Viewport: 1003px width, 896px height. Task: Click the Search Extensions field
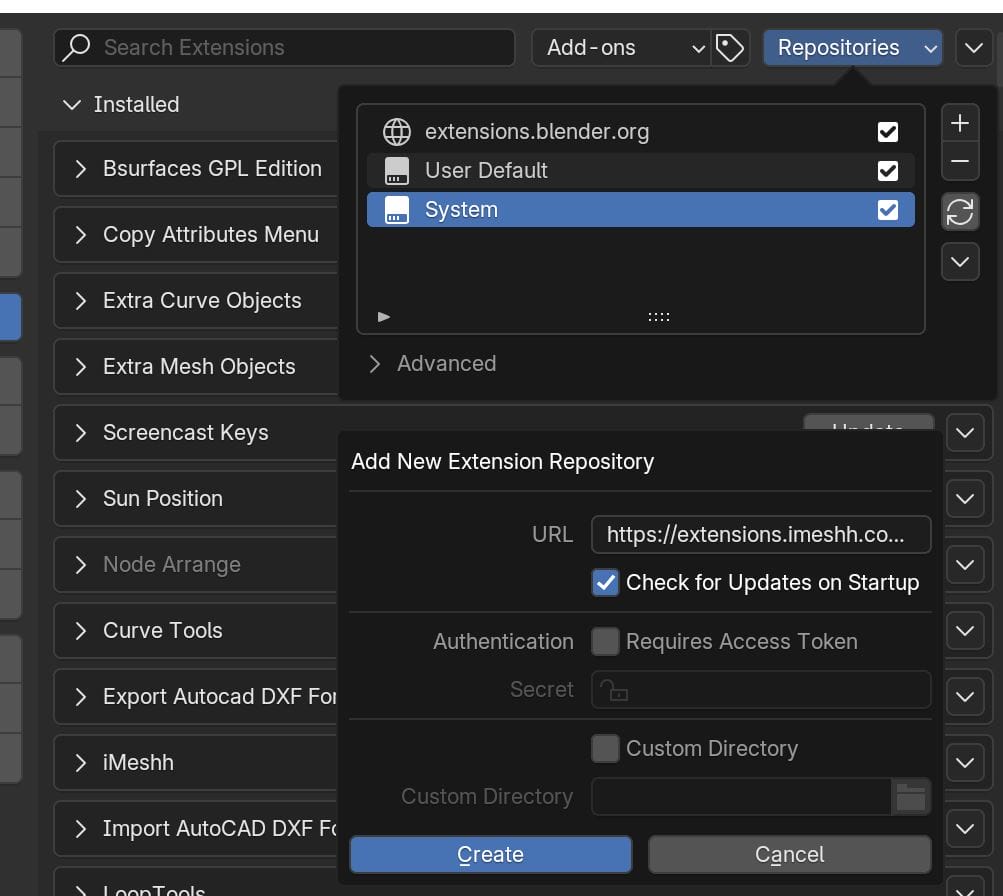click(285, 47)
